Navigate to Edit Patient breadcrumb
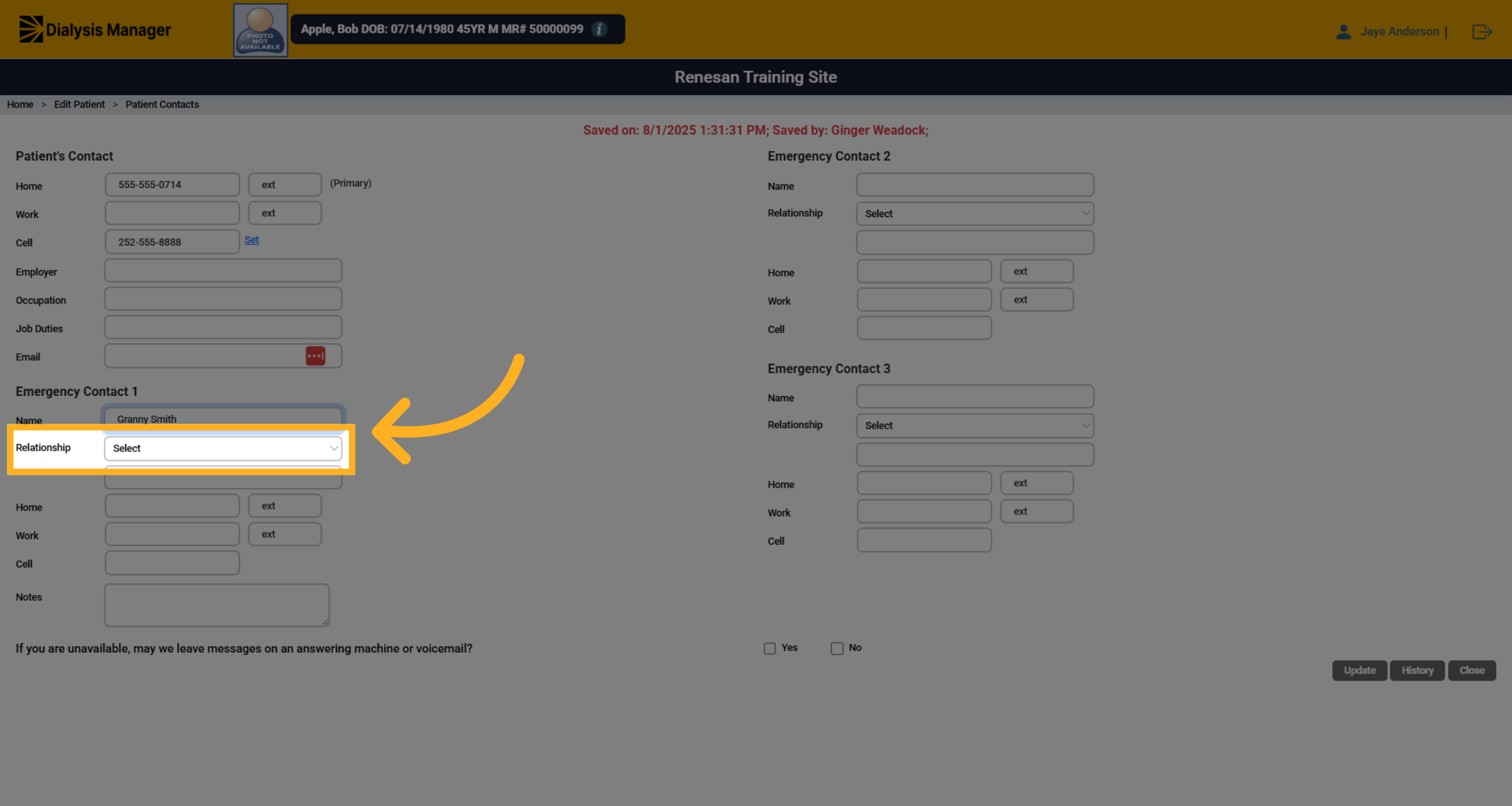The width and height of the screenshot is (1512, 806). click(x=79, y=105)
